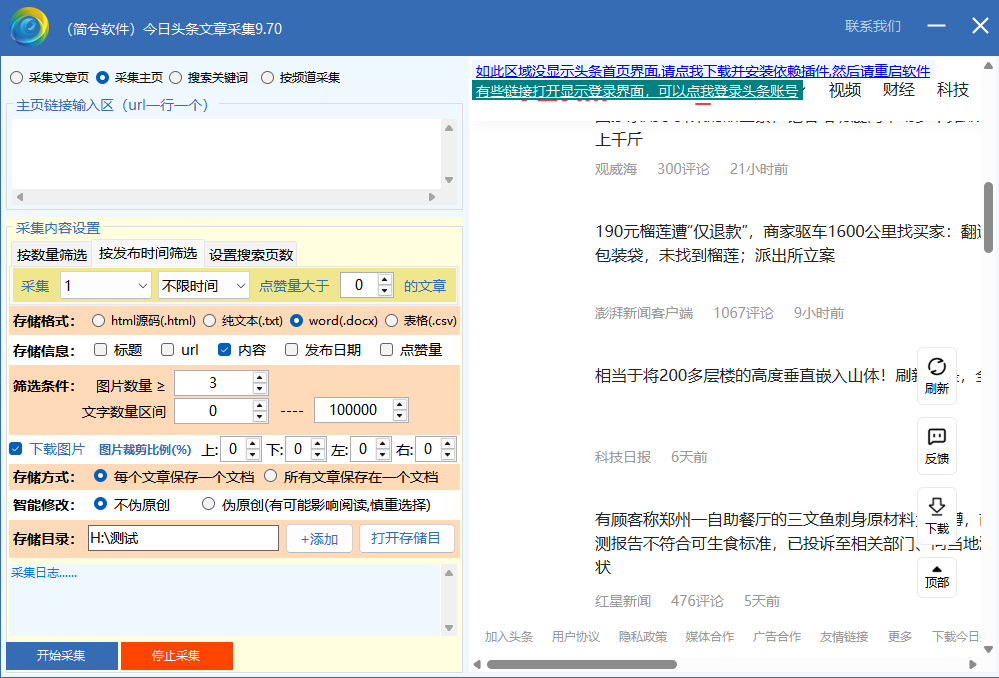Open the 190元榴莲遭"仅退款" article

tap(787, 243)
